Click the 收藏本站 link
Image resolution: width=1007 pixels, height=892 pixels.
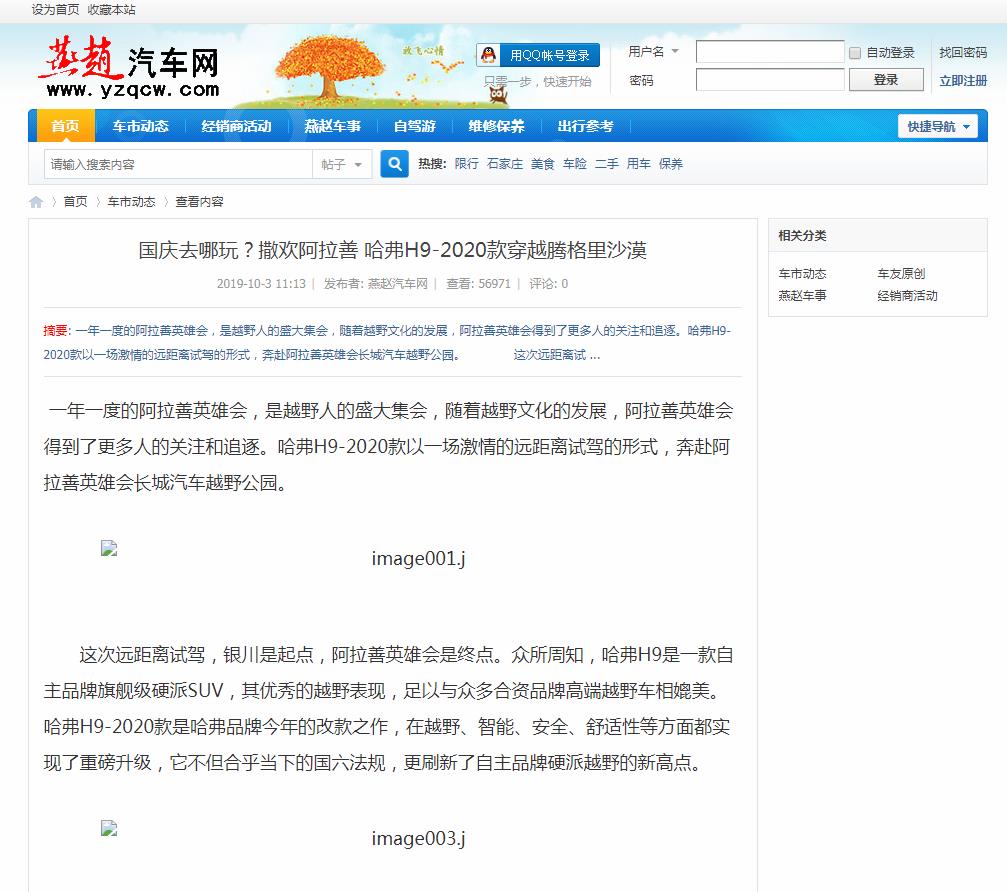click(x=111, y=10)
